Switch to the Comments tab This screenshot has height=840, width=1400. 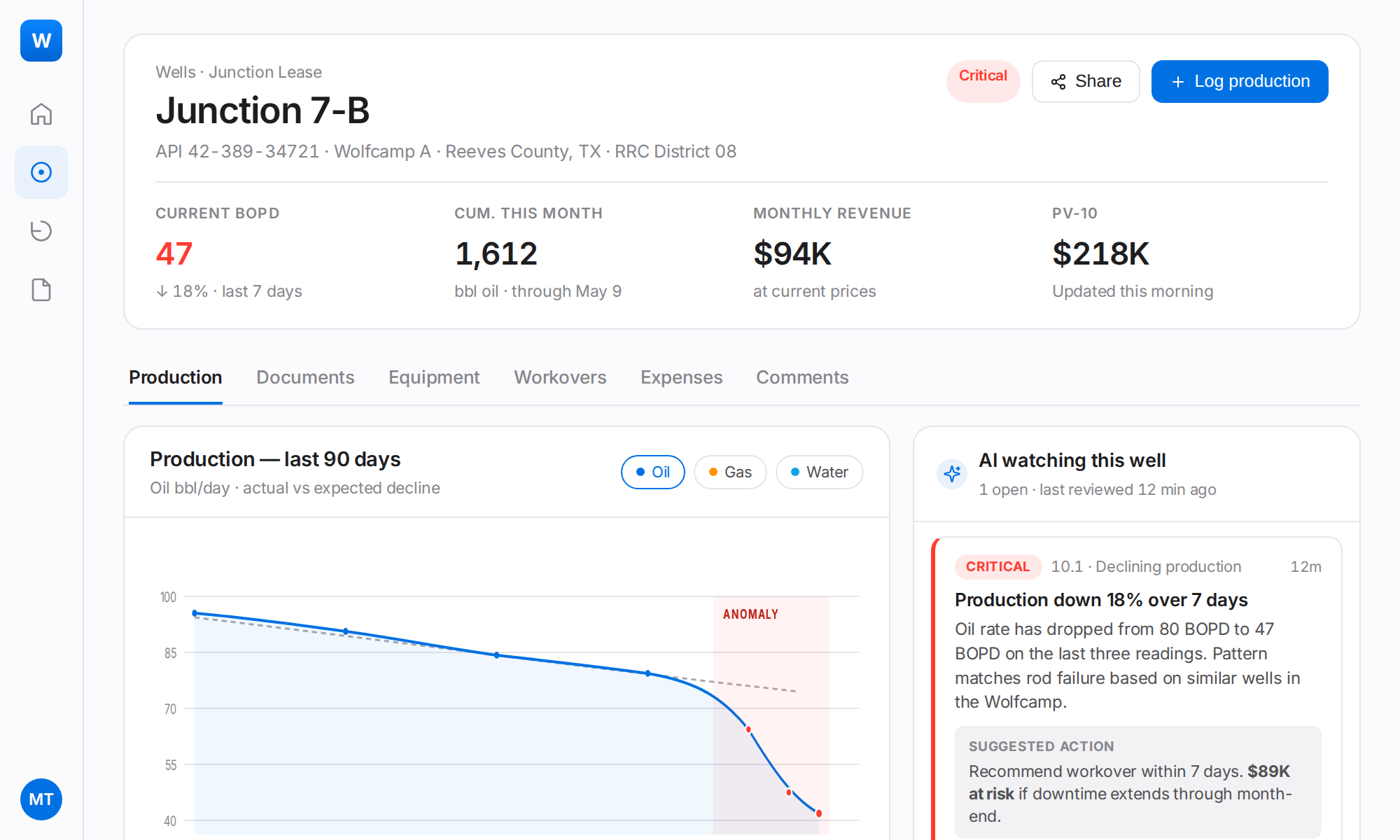(x=802, y=377)
